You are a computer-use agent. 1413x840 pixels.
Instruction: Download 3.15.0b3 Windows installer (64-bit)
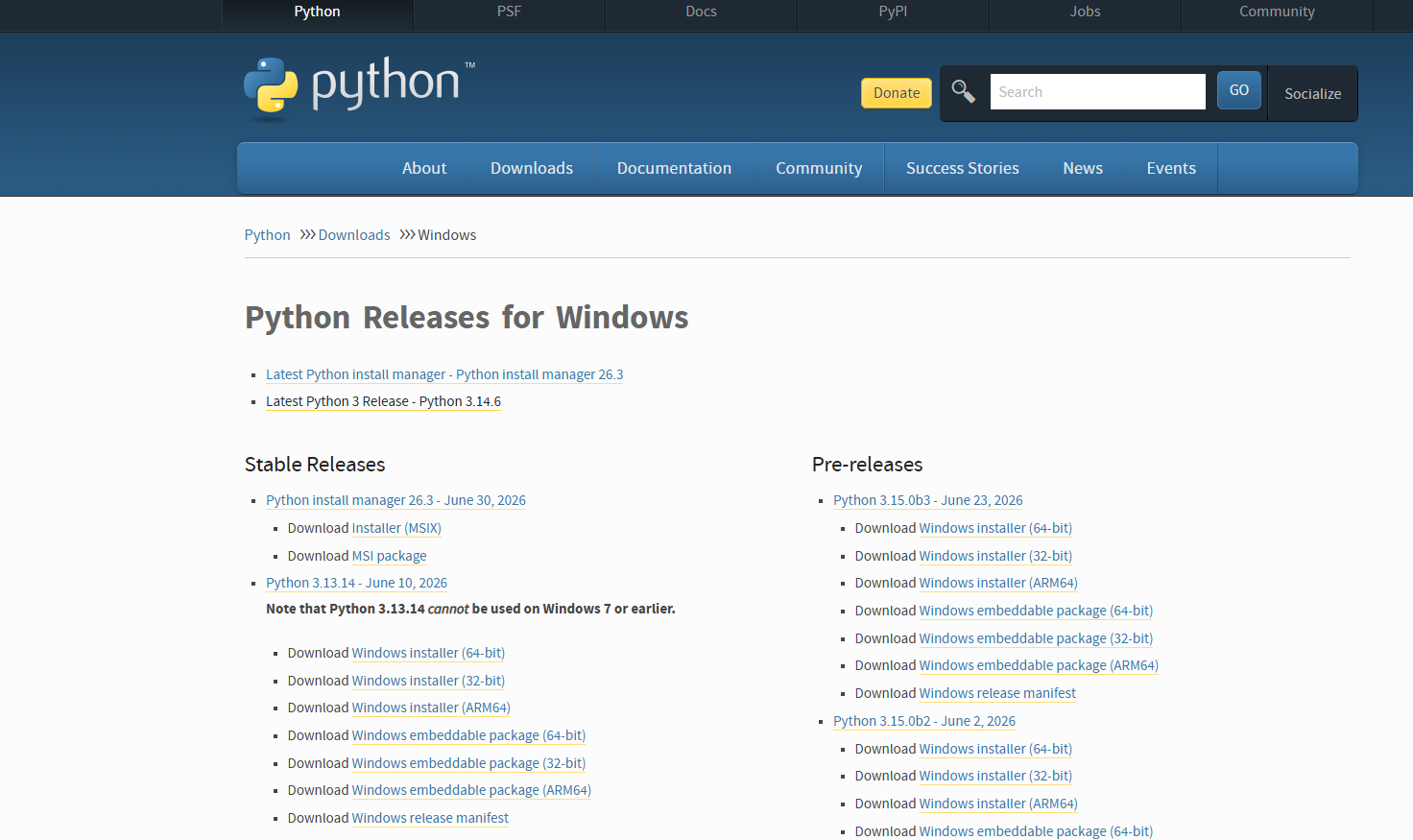pyautogui.click(x=995, y=528)
